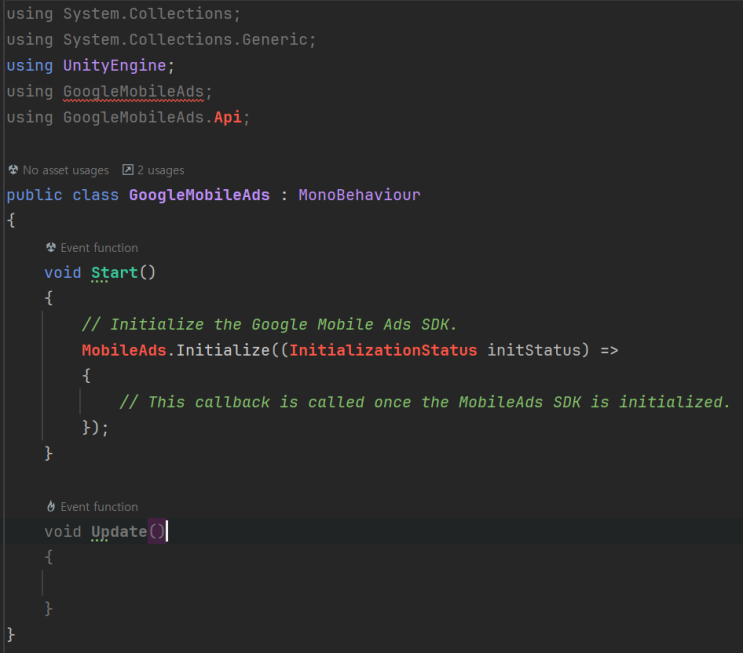
Task: Click the underlined GoogleMobileAds namespace in the using line
Action: click(x=133, y=91)
